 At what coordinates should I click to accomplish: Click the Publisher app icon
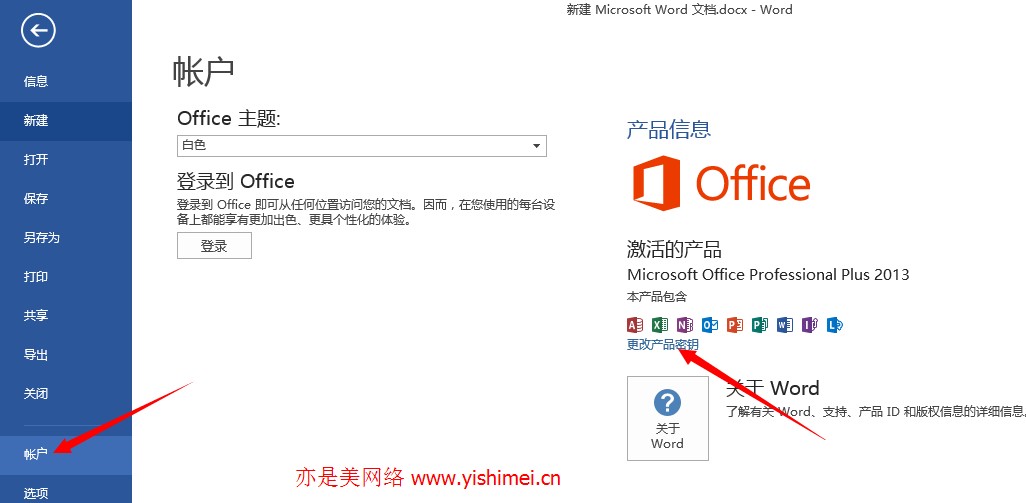click(760, 324)
